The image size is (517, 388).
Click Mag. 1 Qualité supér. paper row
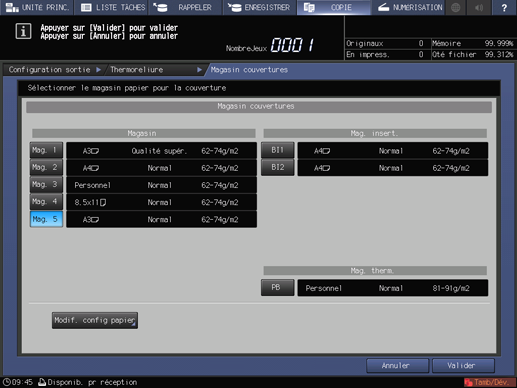161,151
